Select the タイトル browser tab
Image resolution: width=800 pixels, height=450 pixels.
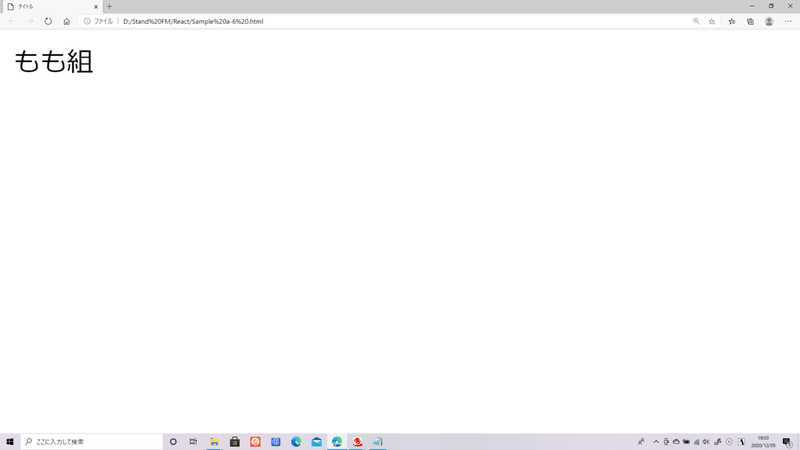(51, 7)
